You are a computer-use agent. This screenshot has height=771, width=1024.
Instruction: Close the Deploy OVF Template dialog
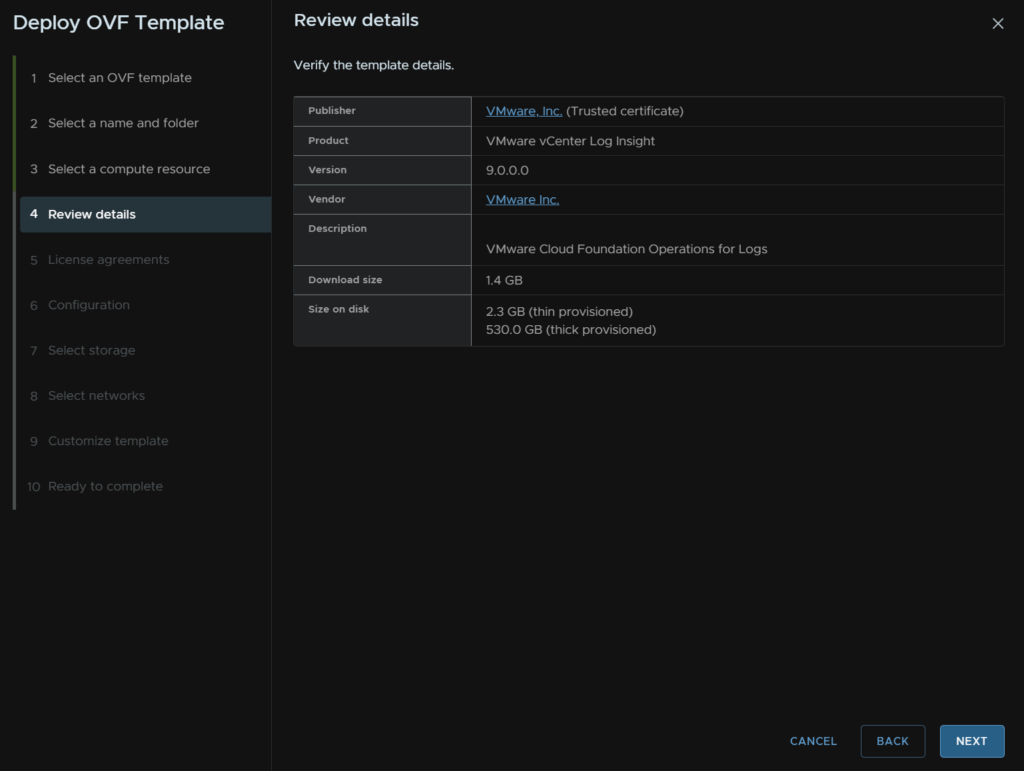pyautogui.click(x=997, y=24)
